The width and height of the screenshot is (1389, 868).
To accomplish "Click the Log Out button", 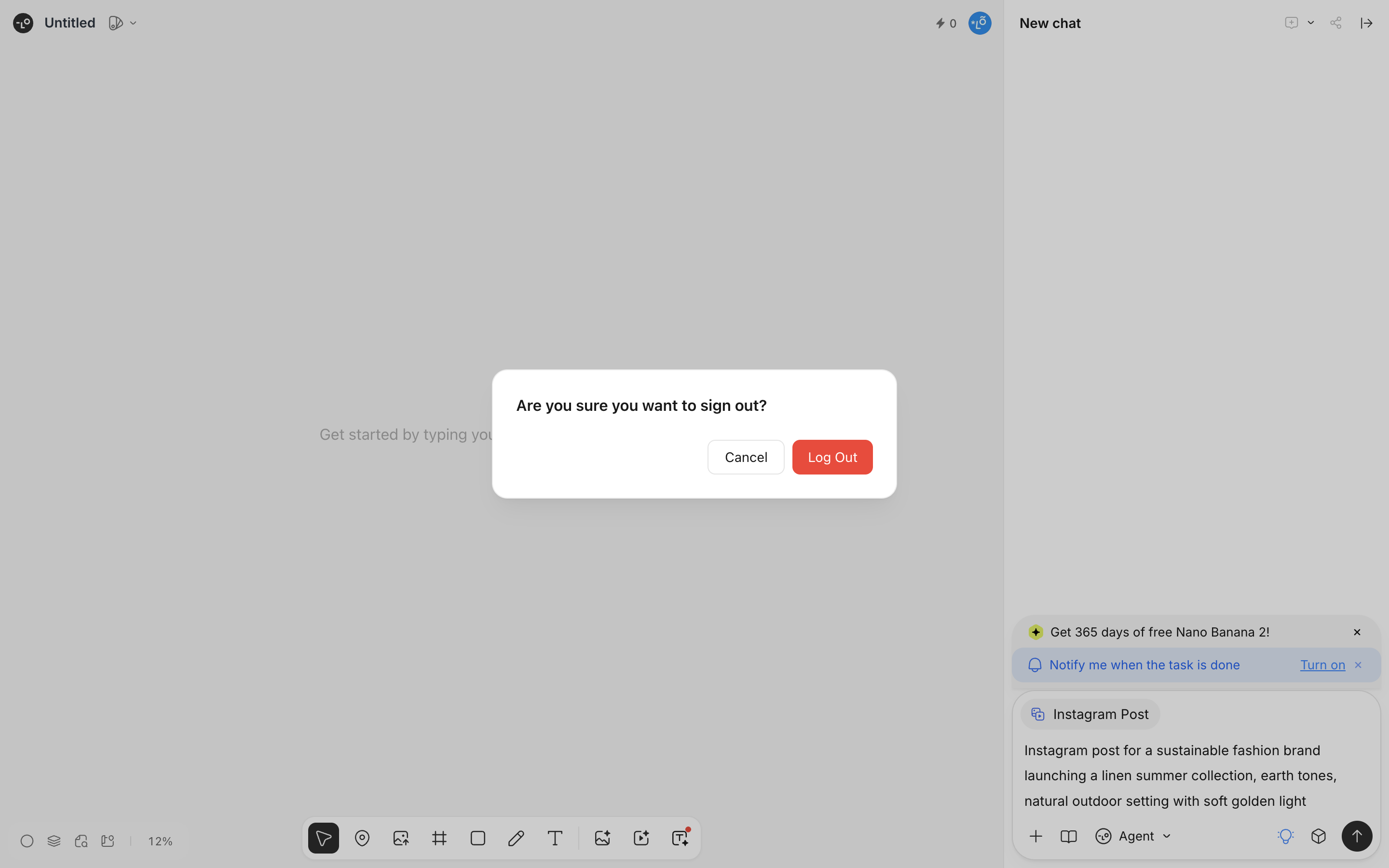I will coord(832,457).
